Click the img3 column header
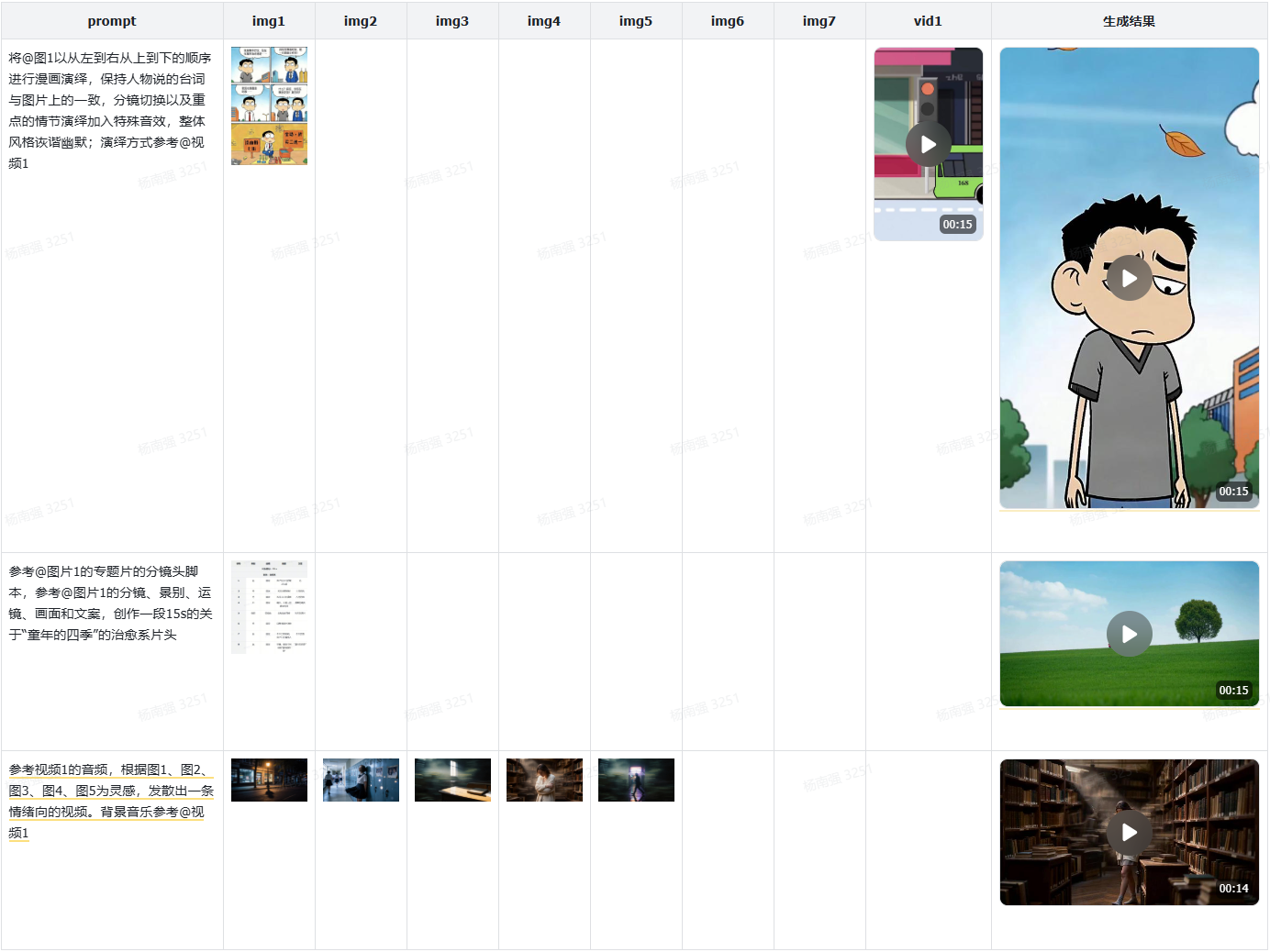The width and height of the screenshot is (1270, 952). point(452,20)
